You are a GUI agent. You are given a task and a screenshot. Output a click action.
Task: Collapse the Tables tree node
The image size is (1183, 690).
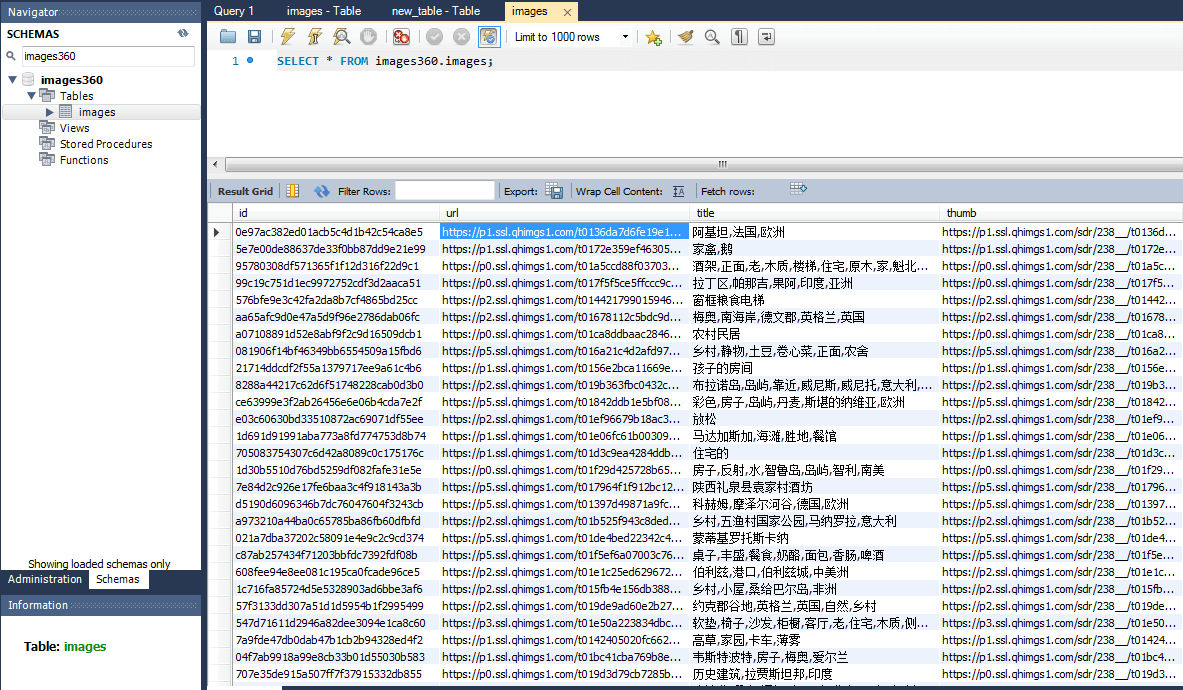coord(31,96)
